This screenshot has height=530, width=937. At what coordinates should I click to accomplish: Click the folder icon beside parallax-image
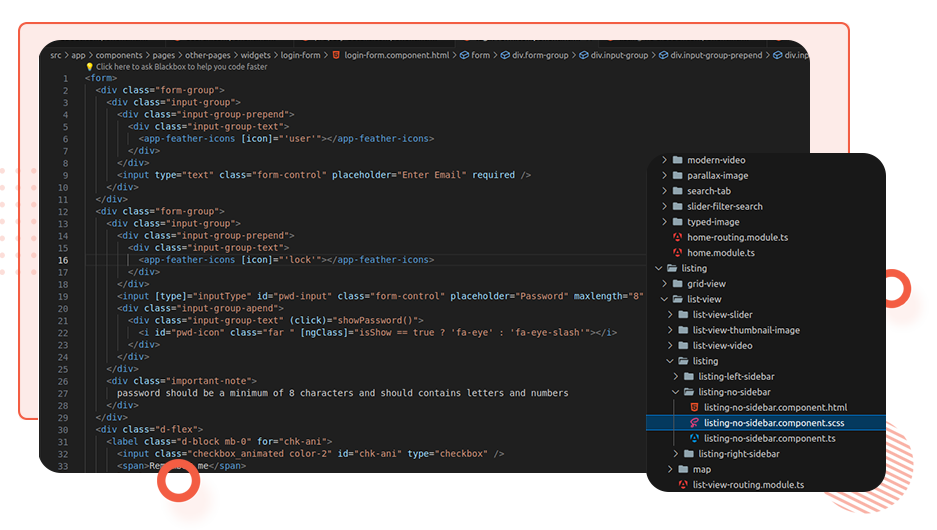(x=677, y=176)
